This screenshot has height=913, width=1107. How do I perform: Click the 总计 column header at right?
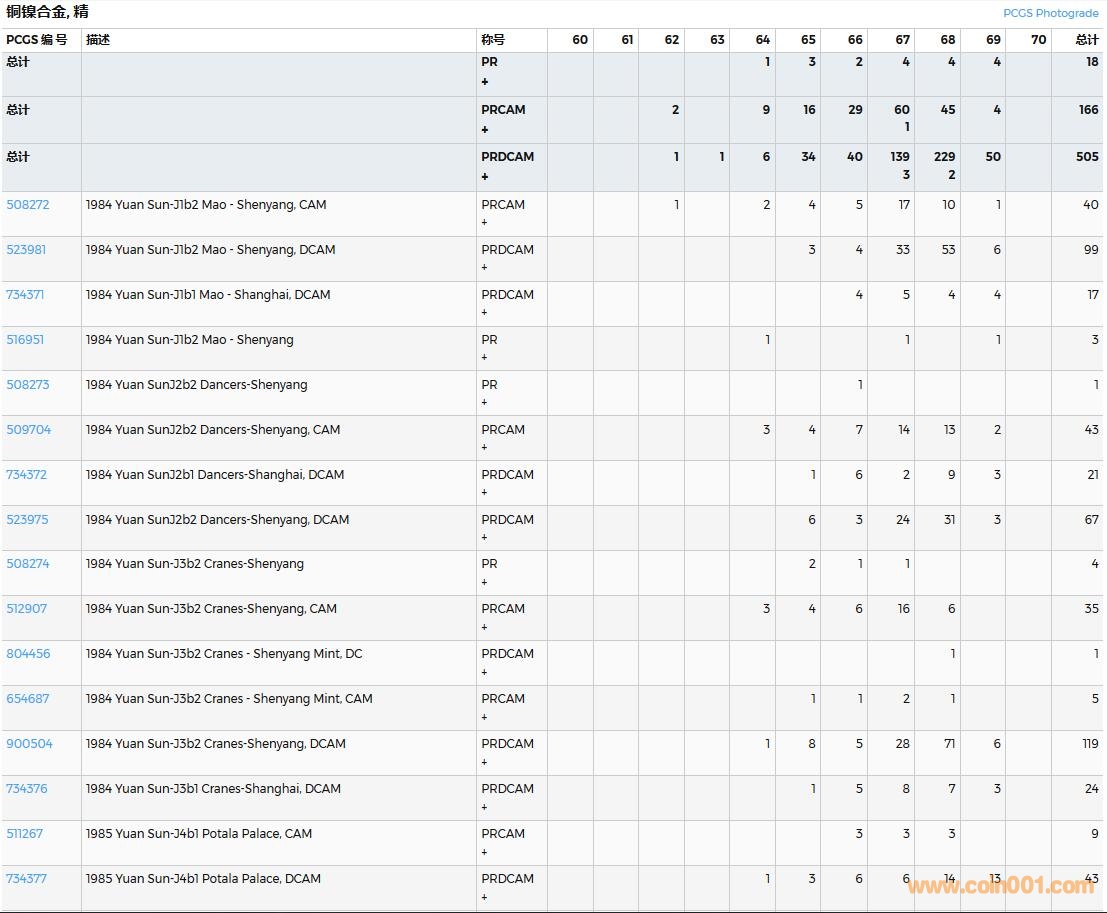1086,40
